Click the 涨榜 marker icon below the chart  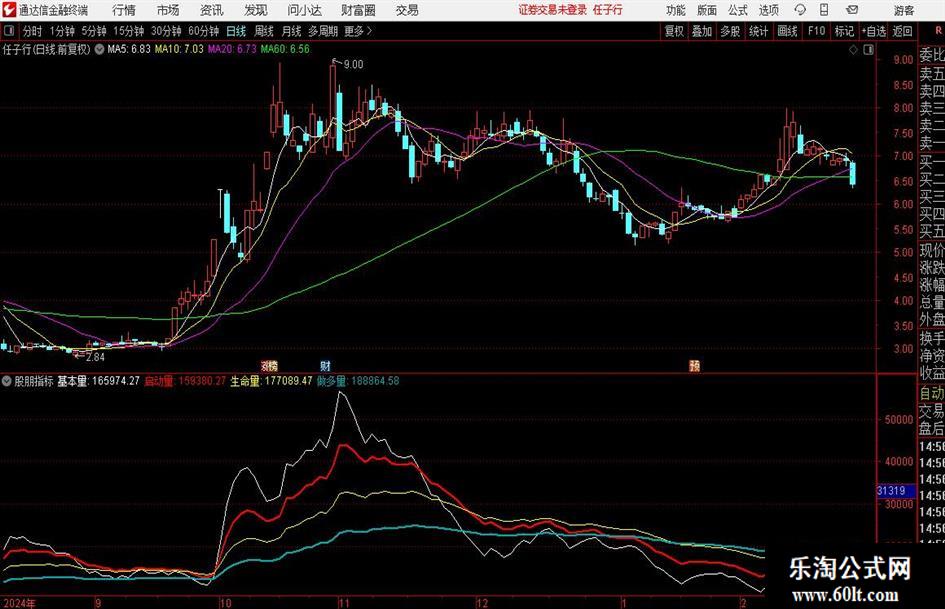(269, 365)
